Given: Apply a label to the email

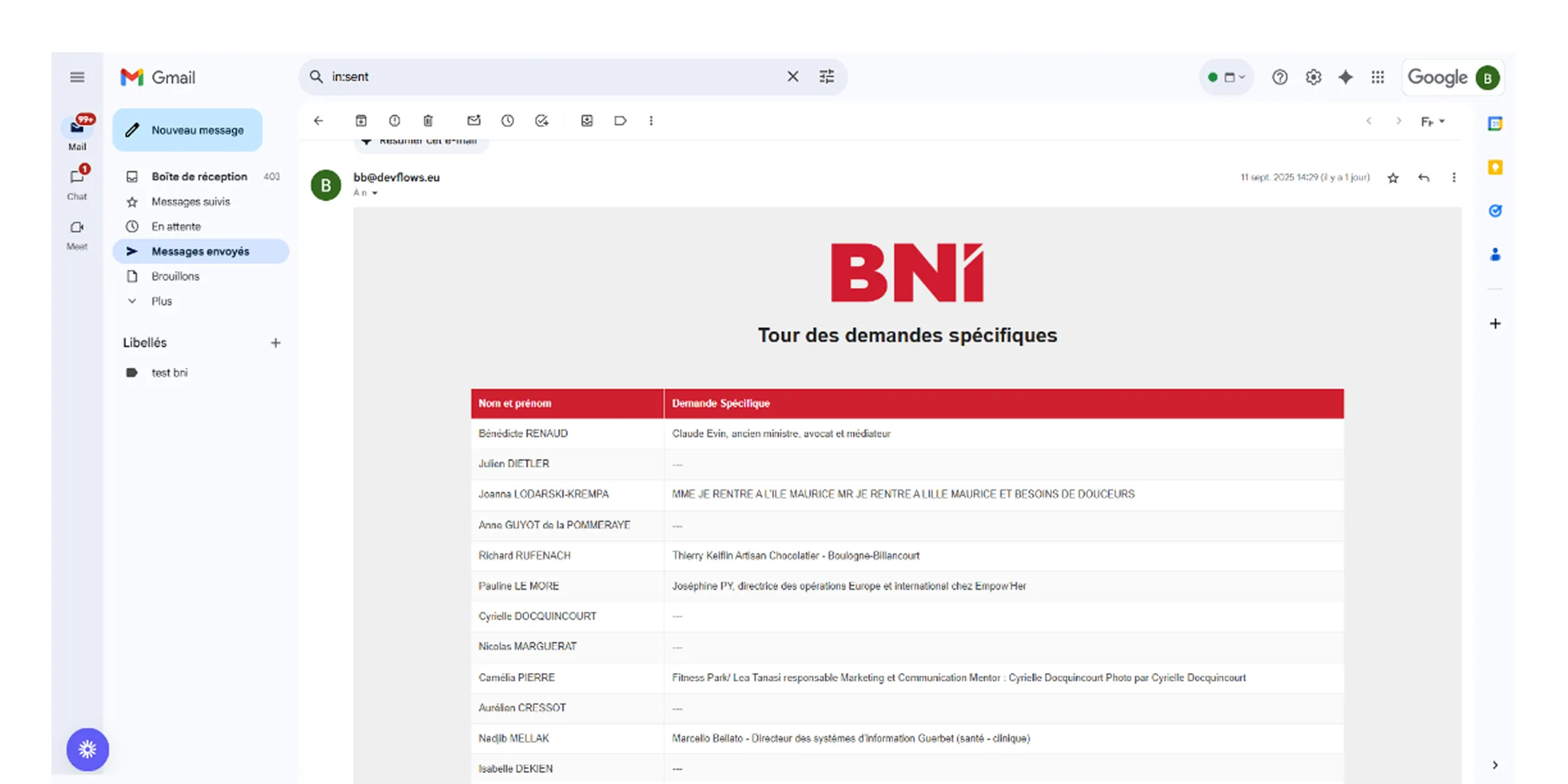Looking at the screenshot, I should [x=620, y=121].
